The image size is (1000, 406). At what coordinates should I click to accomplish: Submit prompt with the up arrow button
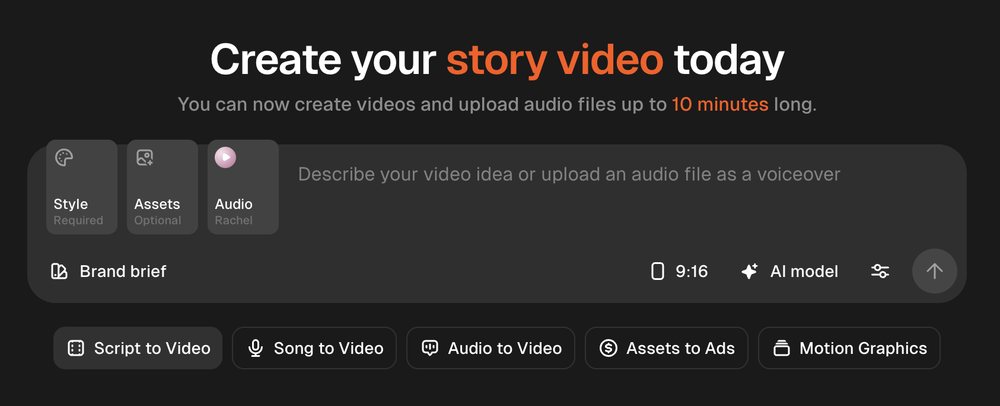pyautogui.click(x=934, y=272)
